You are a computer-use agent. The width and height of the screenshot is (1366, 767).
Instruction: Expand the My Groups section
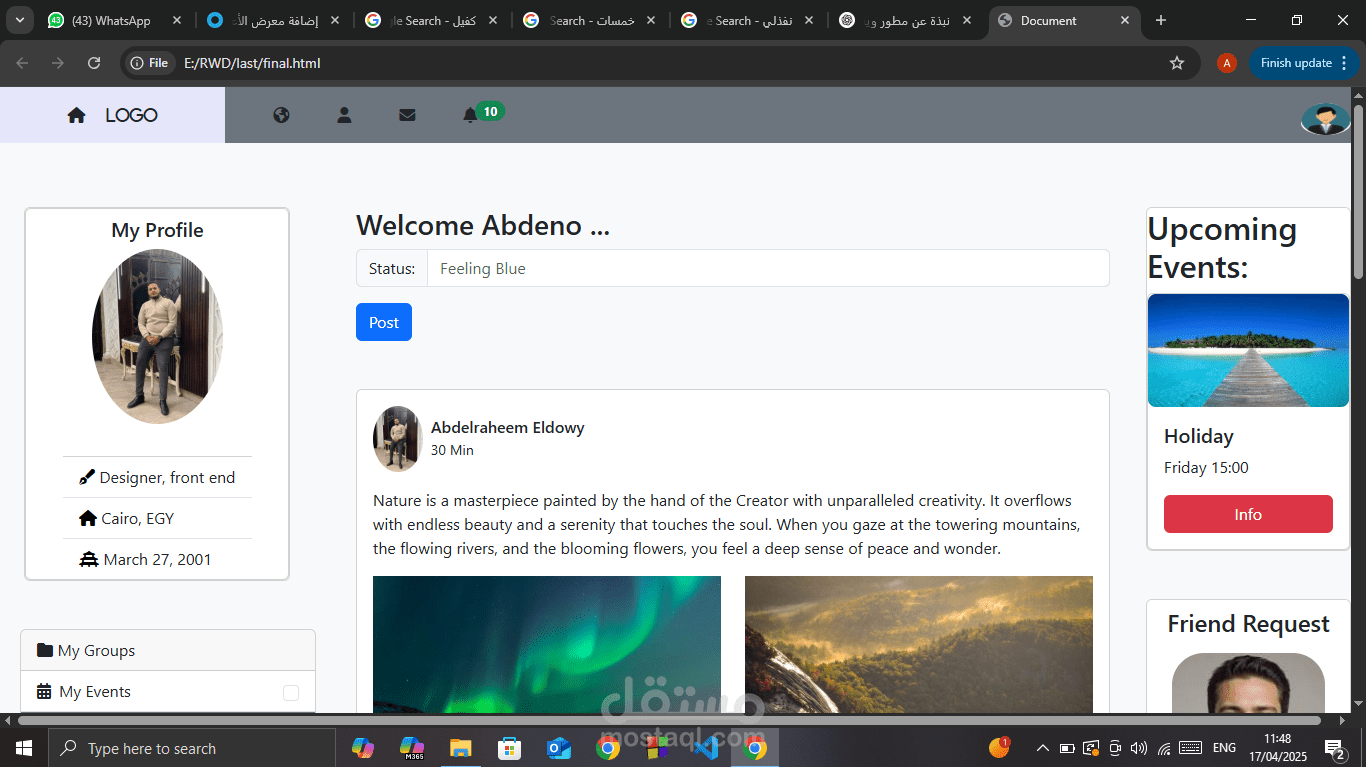168,650
